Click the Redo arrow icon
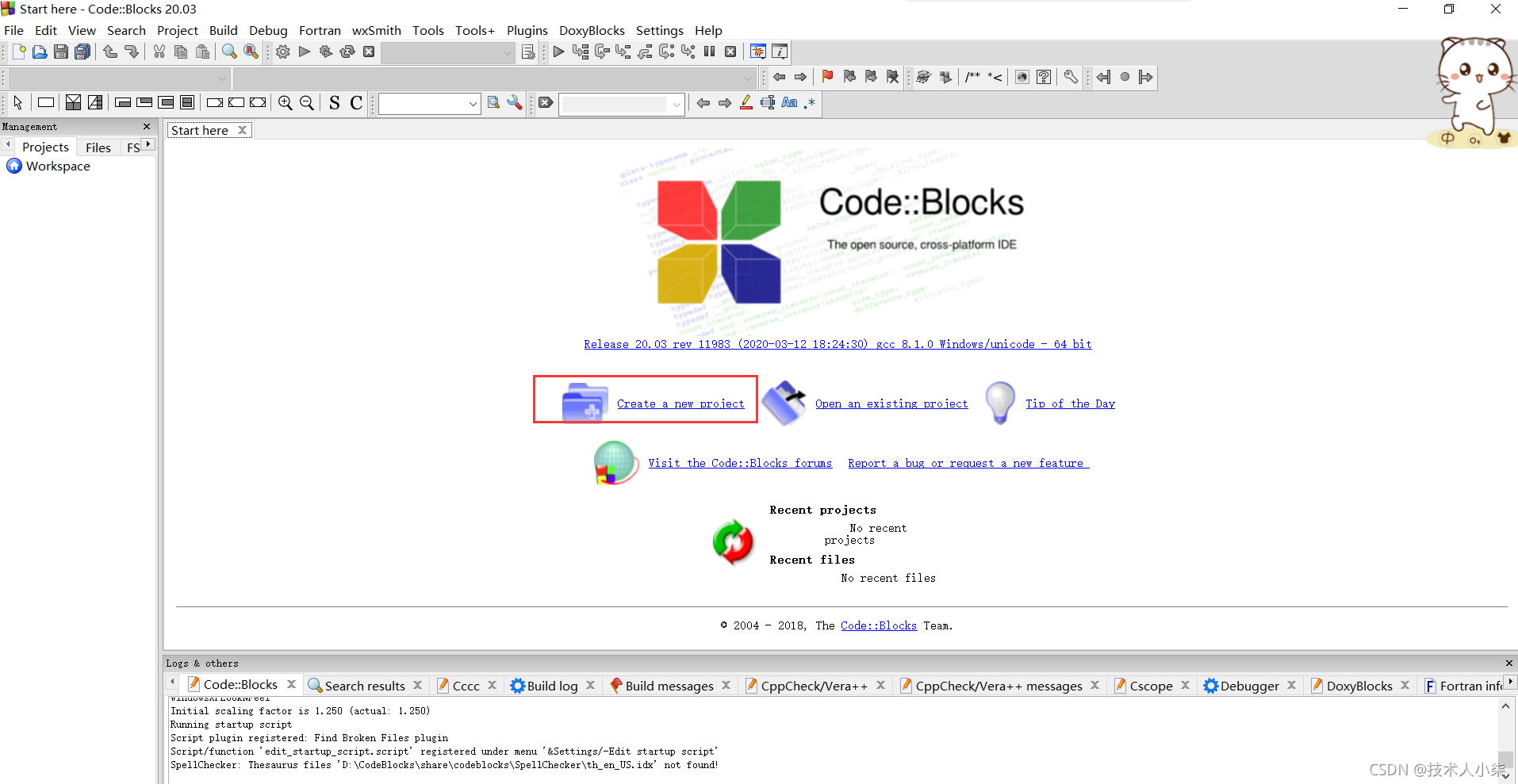The width and height of the screenshot is (1518, 784). pos(132,52)
